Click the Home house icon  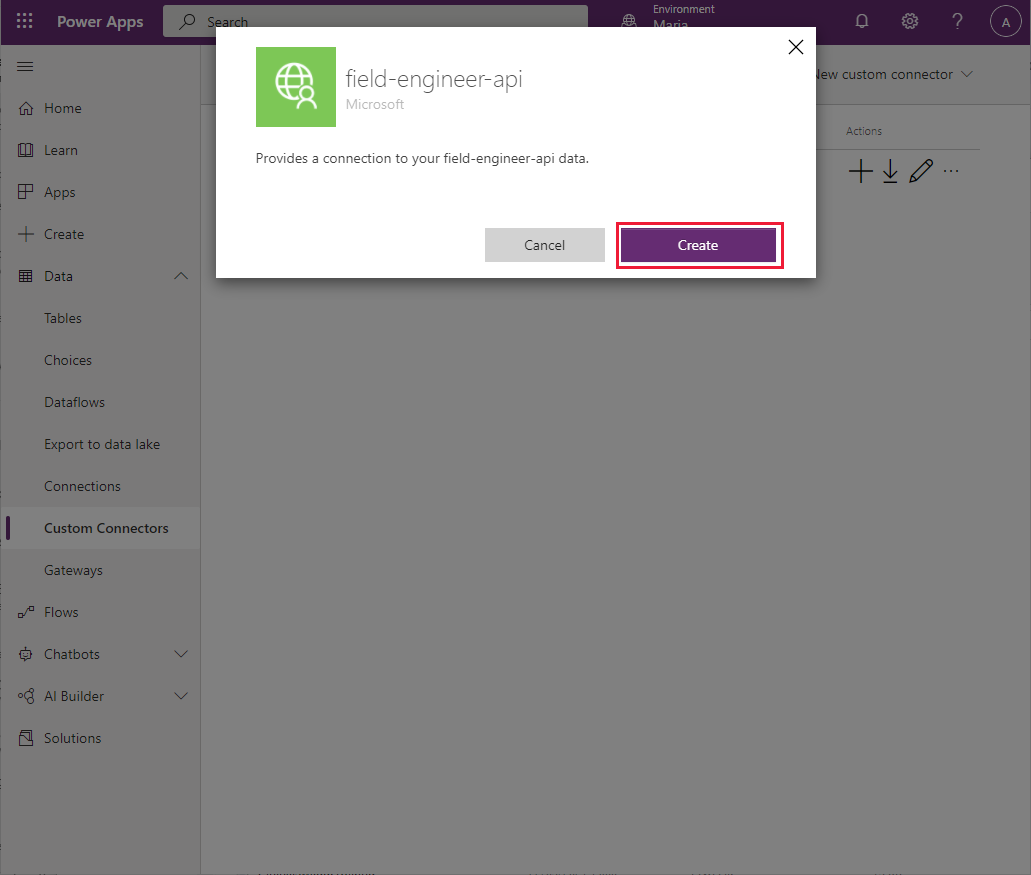coord(26,108)
